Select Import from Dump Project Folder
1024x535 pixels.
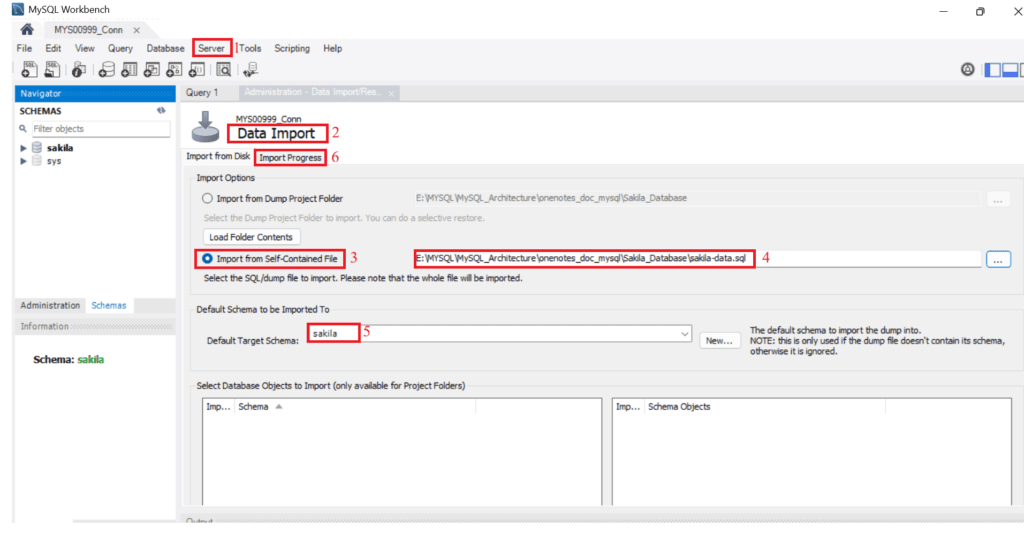[x=207, y=198]
